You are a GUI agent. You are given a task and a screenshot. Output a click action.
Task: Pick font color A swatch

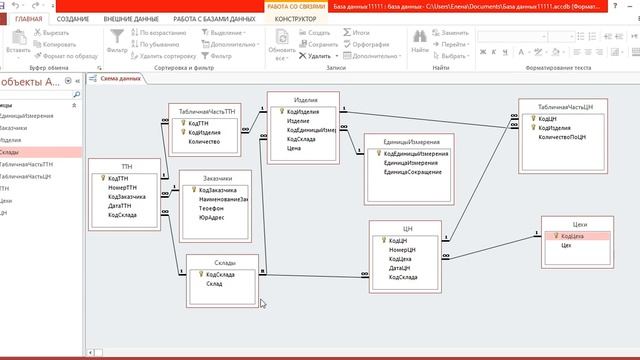coord(521,52)
